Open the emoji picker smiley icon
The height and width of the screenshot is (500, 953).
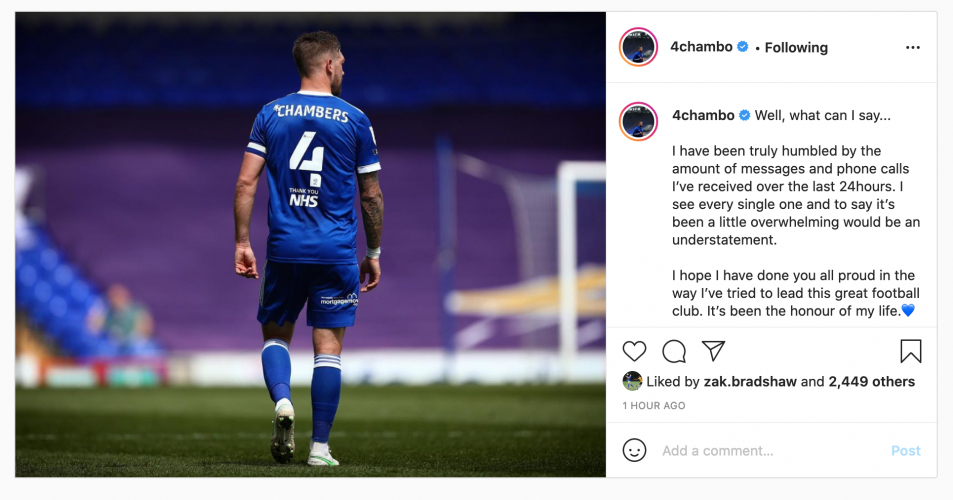pos(634,450)
